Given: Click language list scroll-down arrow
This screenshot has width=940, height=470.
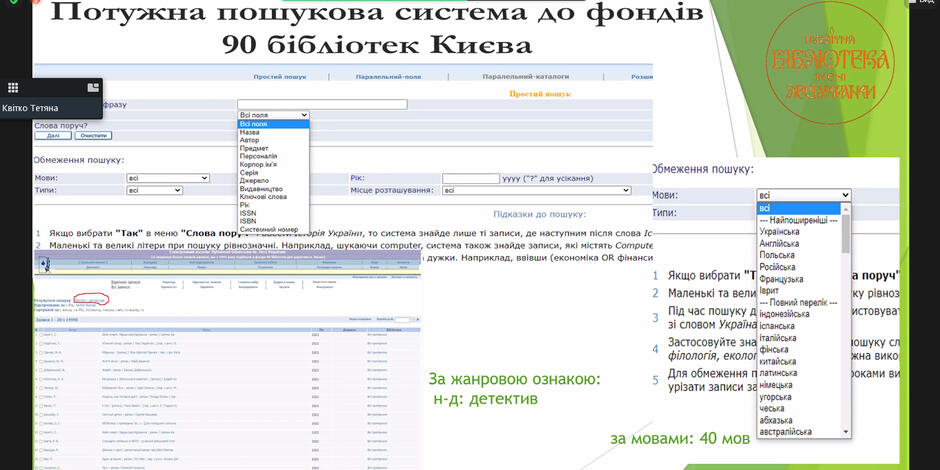Looking at the screenshot, I should [x=846, y=432].
